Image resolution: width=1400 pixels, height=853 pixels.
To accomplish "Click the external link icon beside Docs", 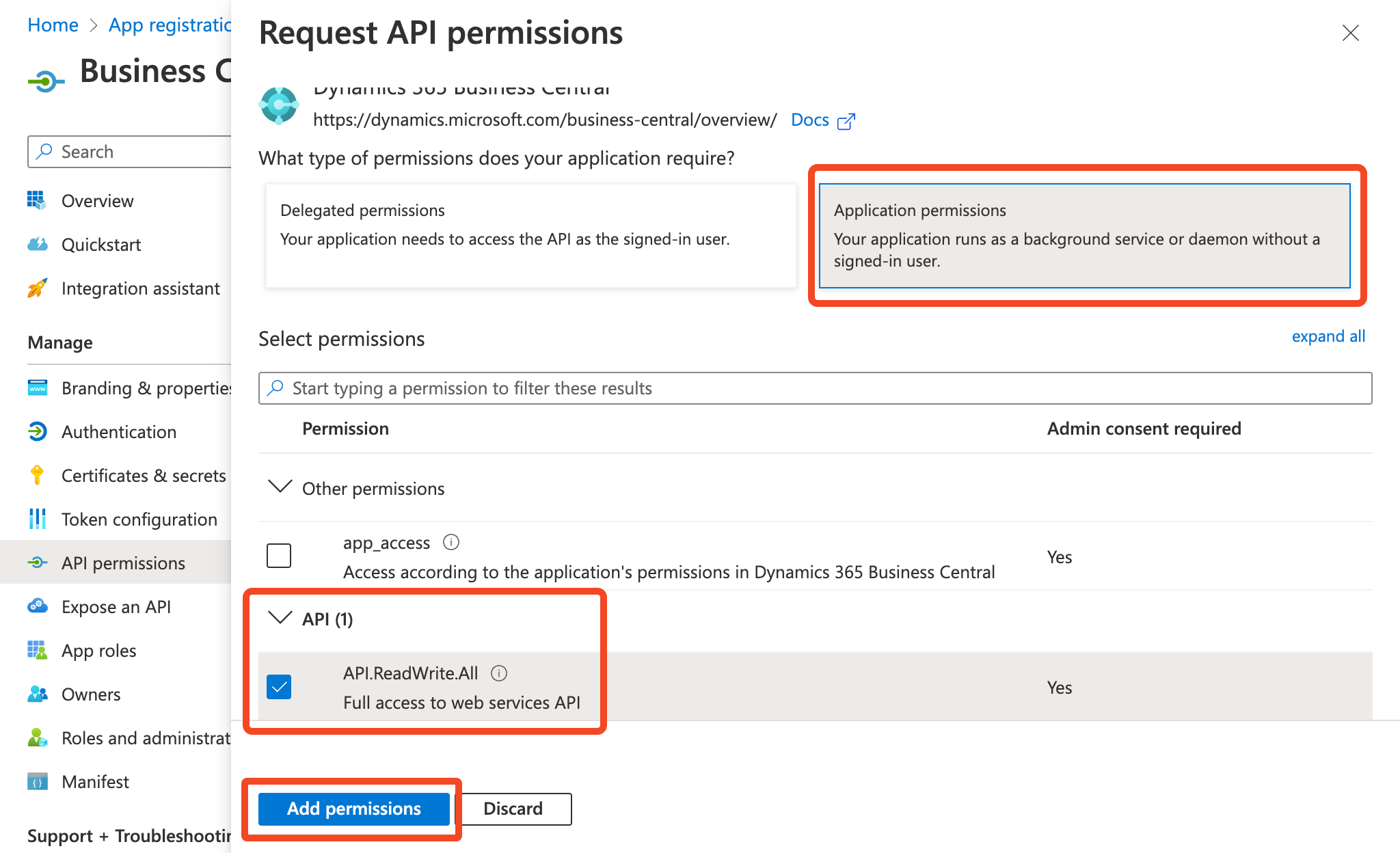I will click(846, 121).
